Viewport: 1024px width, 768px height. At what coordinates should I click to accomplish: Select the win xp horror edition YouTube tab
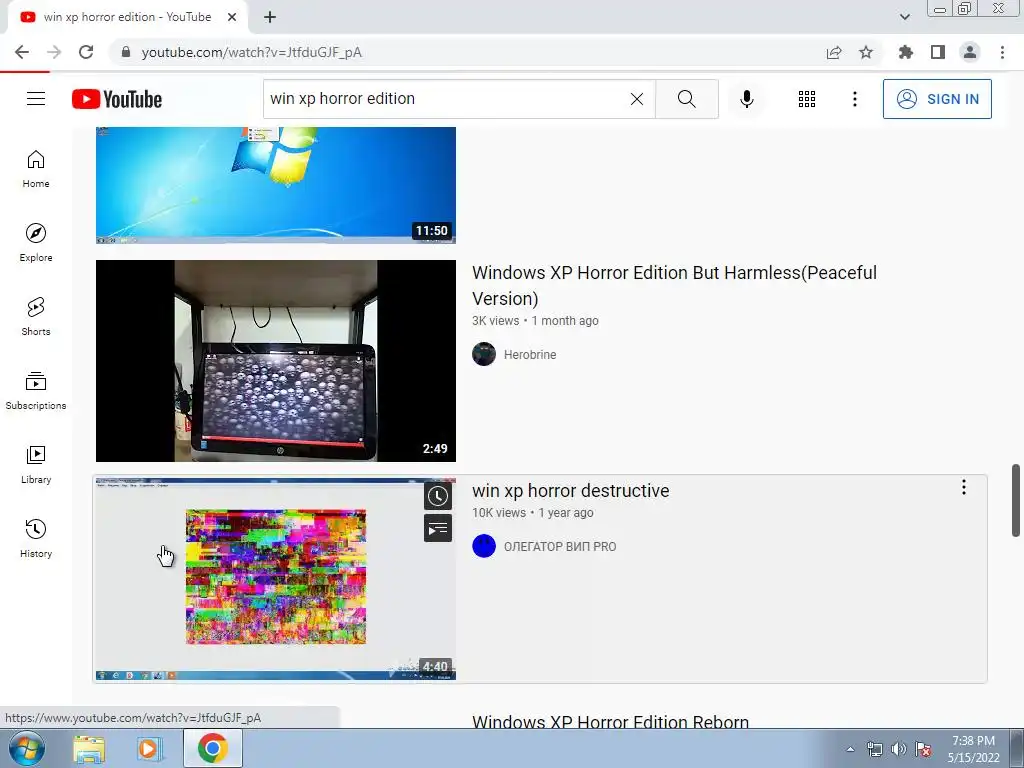(127, 17)
